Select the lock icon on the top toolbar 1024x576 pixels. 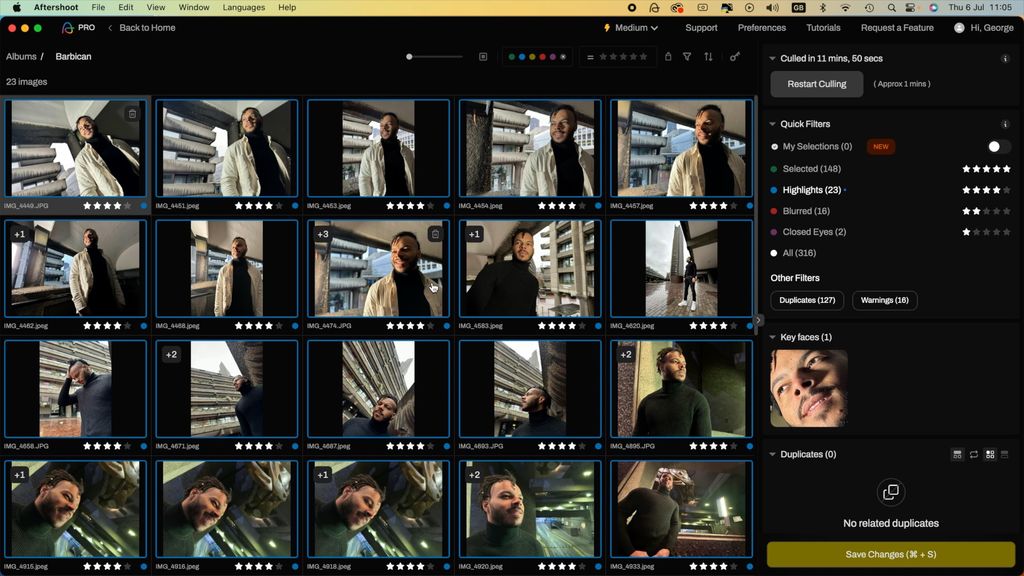click(668, 57)
